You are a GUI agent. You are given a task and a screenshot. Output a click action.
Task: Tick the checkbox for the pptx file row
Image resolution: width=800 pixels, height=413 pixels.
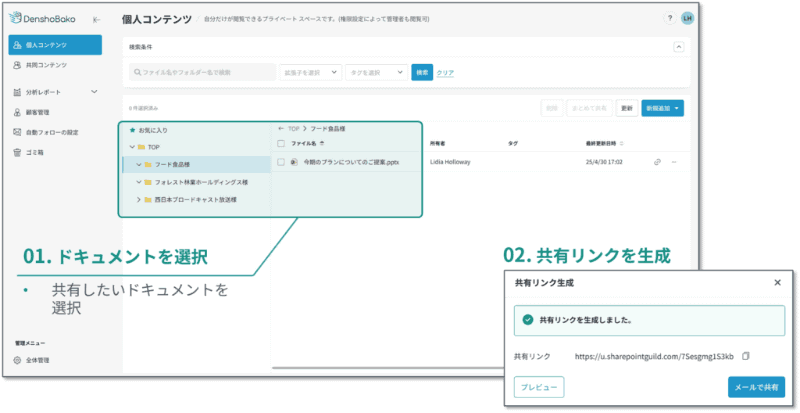point(281,162)
